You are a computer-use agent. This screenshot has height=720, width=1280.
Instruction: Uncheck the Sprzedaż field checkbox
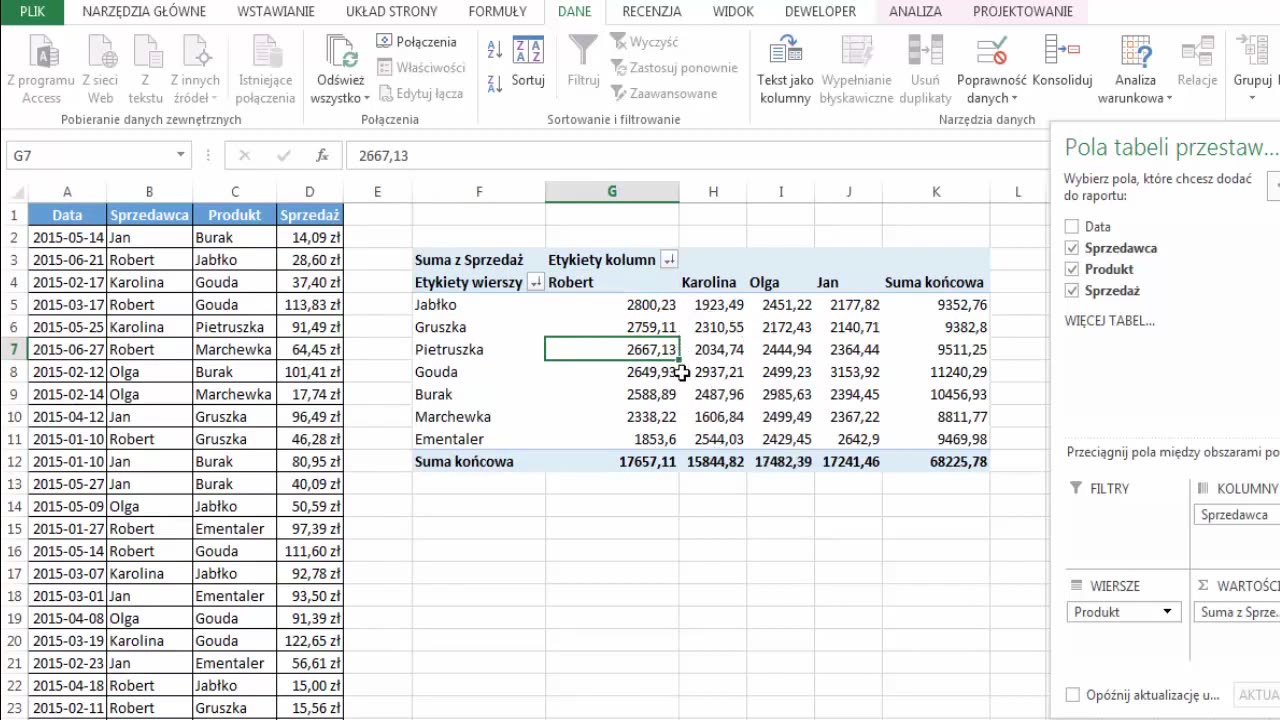coord(1073,291)
